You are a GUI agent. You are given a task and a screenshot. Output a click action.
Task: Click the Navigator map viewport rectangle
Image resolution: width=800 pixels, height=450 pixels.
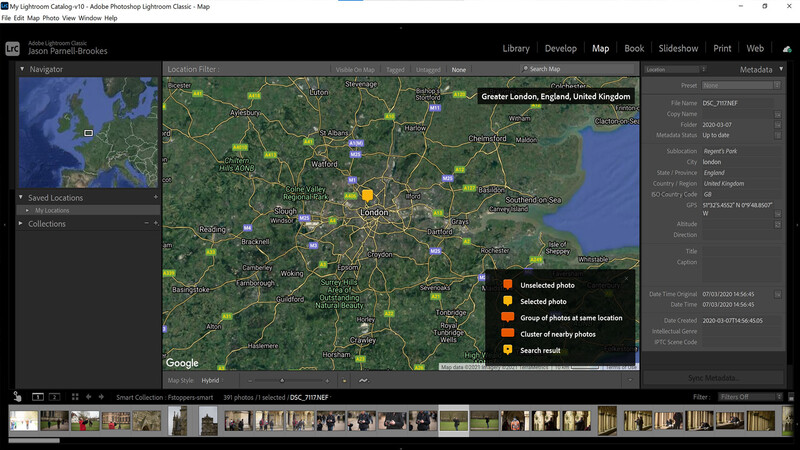click(88, 133)
